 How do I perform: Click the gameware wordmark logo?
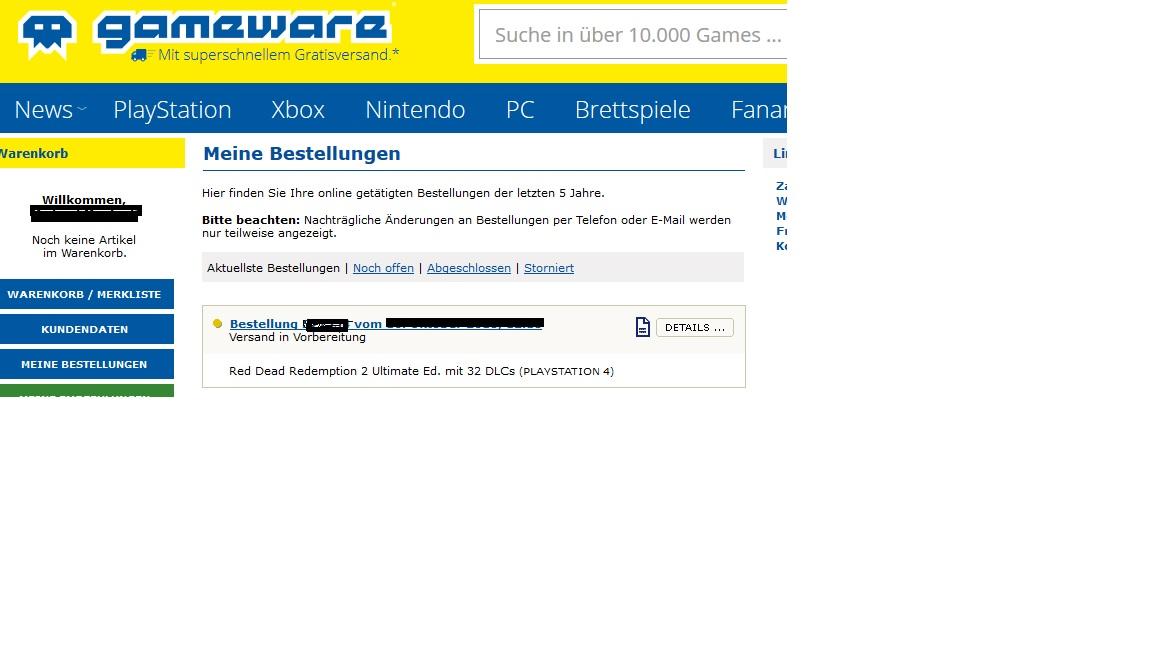(242, 31)
